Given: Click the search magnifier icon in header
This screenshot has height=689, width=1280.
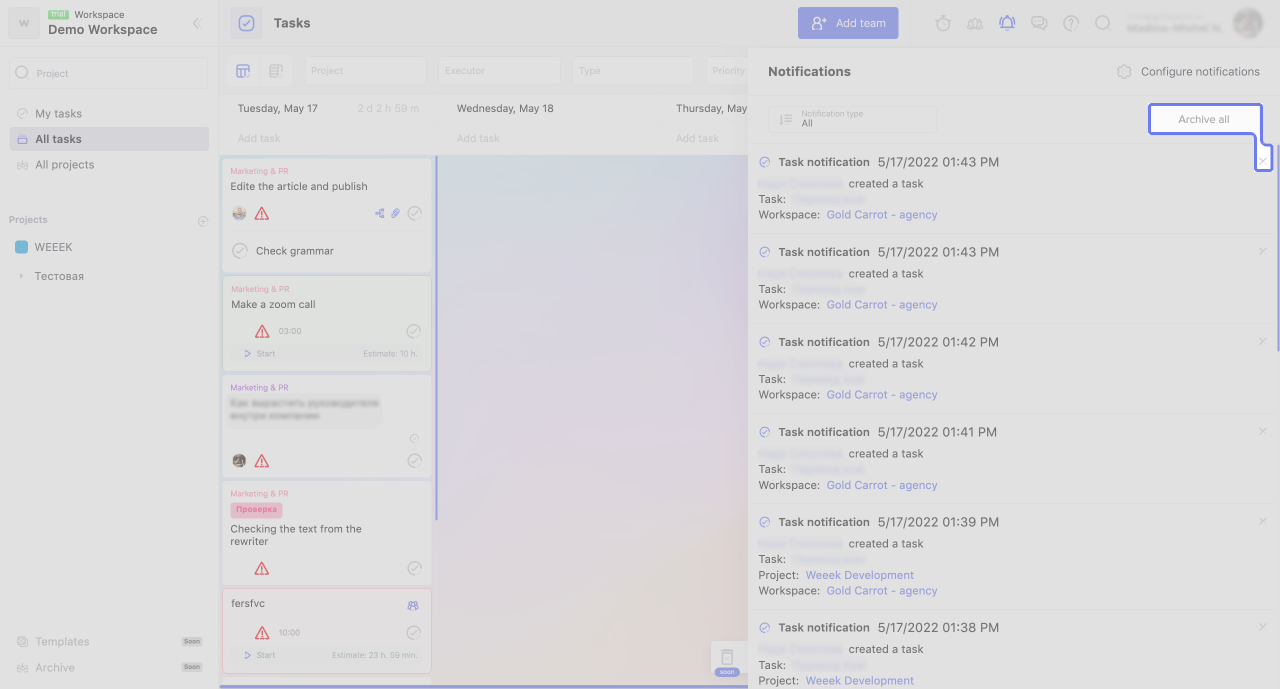Looking at the screenshot, I should coord(1103,23).
